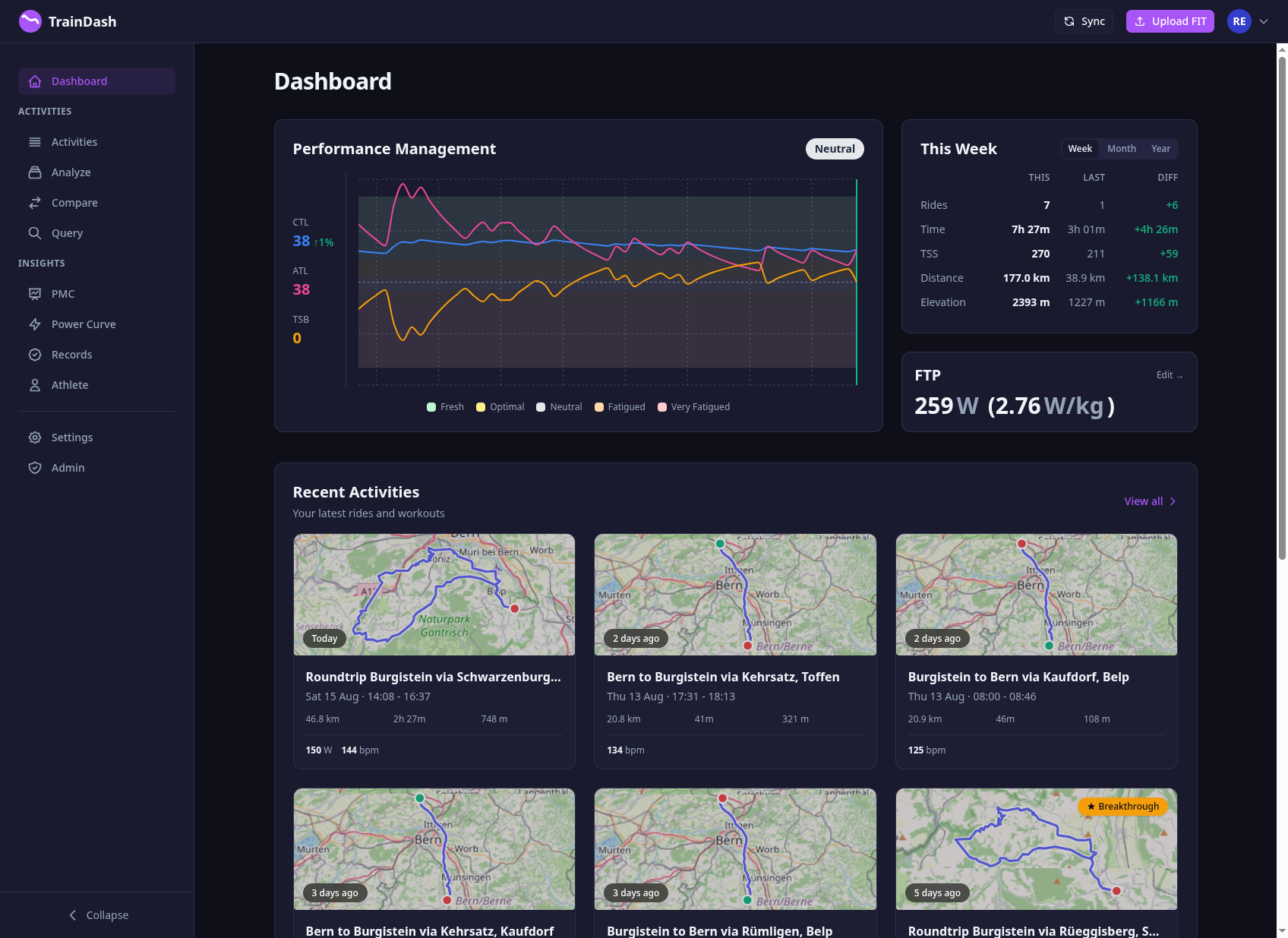
Task: Click the TrainDash logo icon
Action: click(30, 21)
